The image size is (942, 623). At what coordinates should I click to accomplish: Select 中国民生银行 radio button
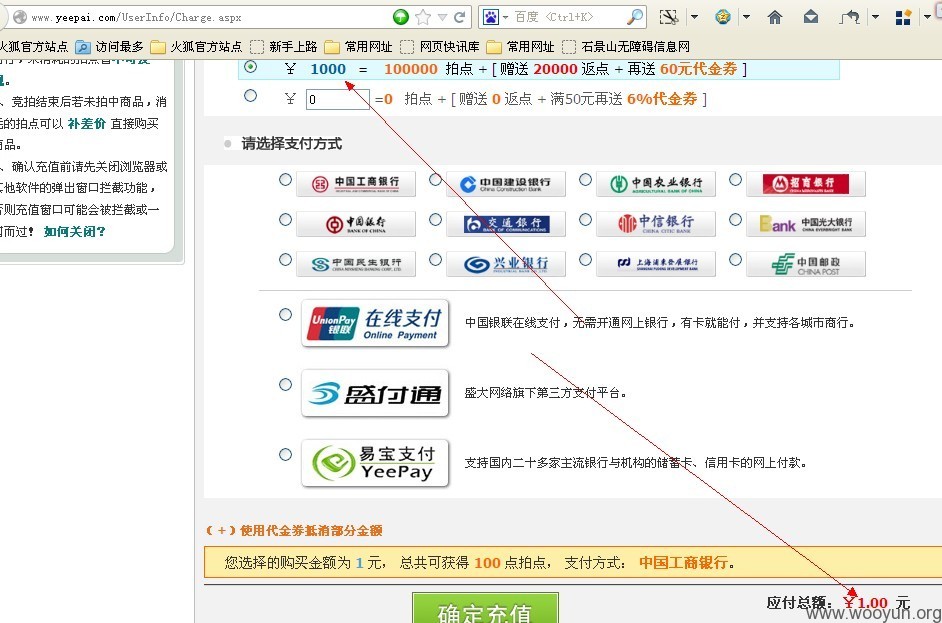click(x=285, y=260)
